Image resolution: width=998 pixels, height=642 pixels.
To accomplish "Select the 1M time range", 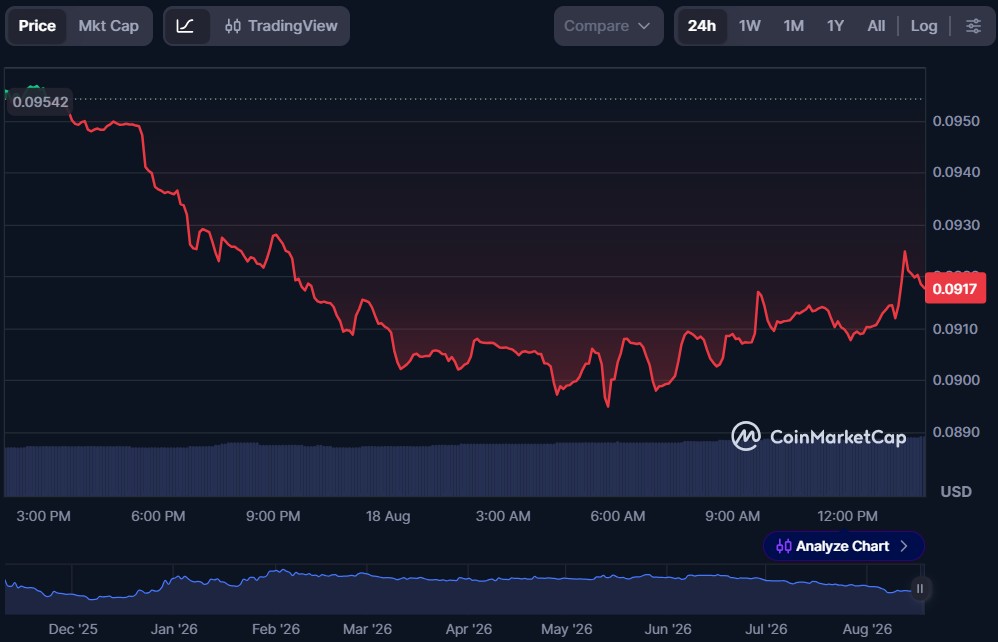I will [x=794, y=26].
